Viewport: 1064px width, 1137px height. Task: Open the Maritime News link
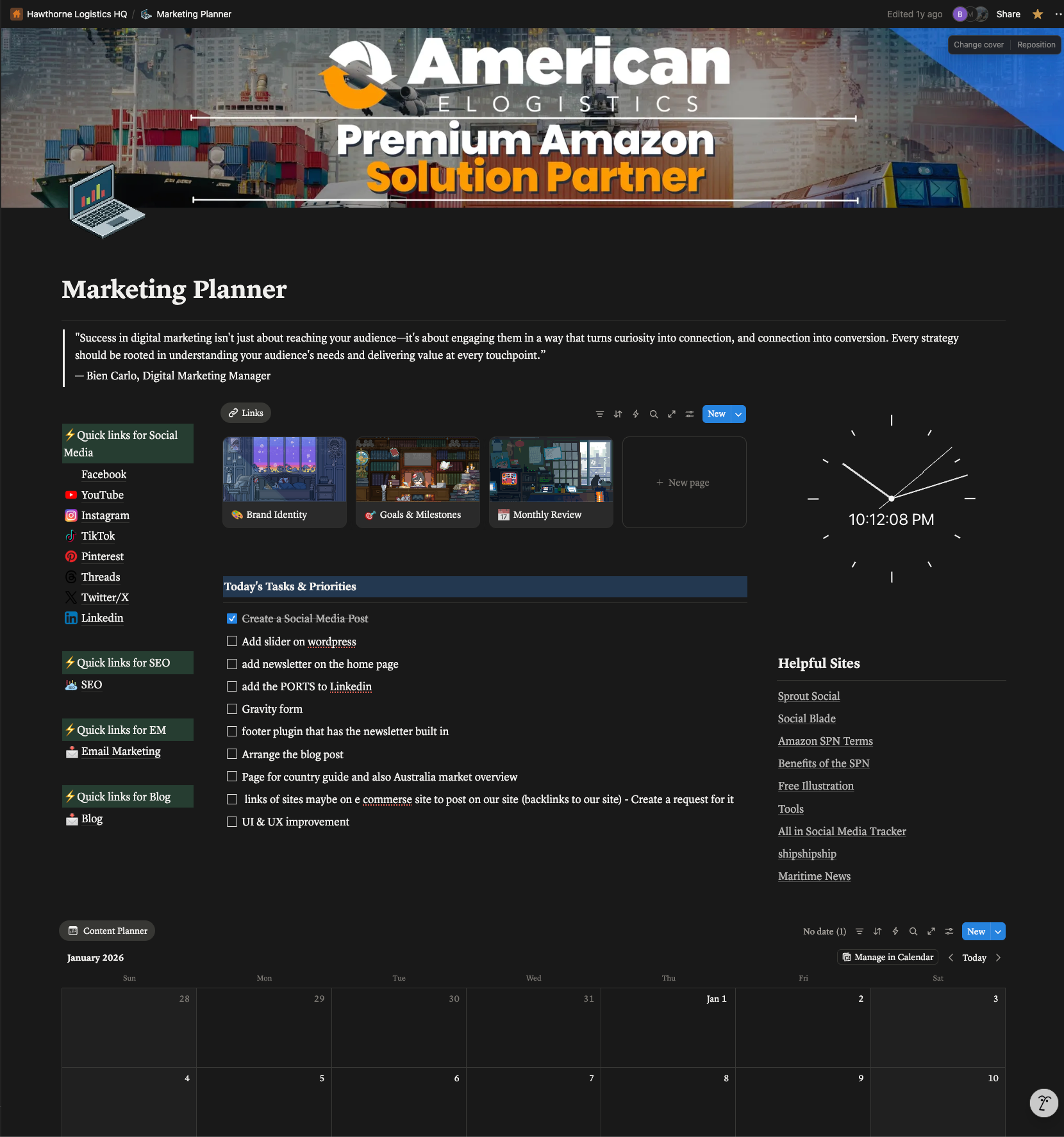tap(814, 876)
